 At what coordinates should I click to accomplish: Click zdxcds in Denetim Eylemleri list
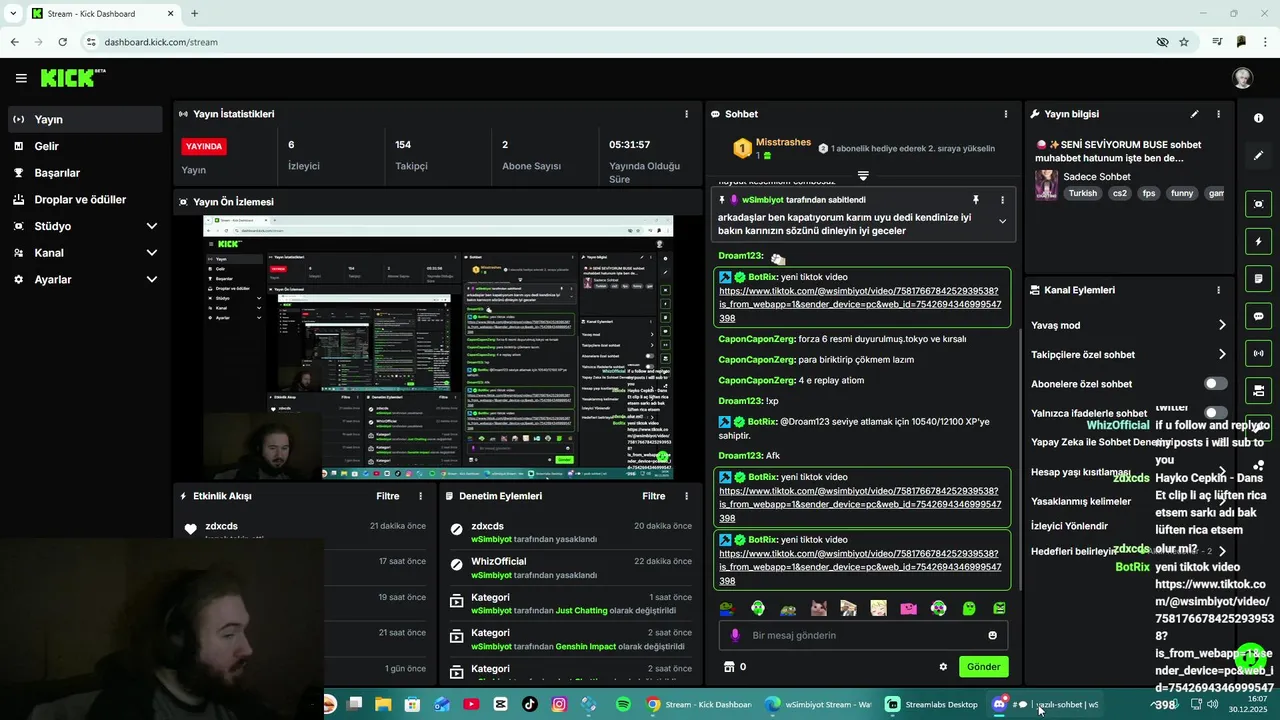tap(487, 526)
